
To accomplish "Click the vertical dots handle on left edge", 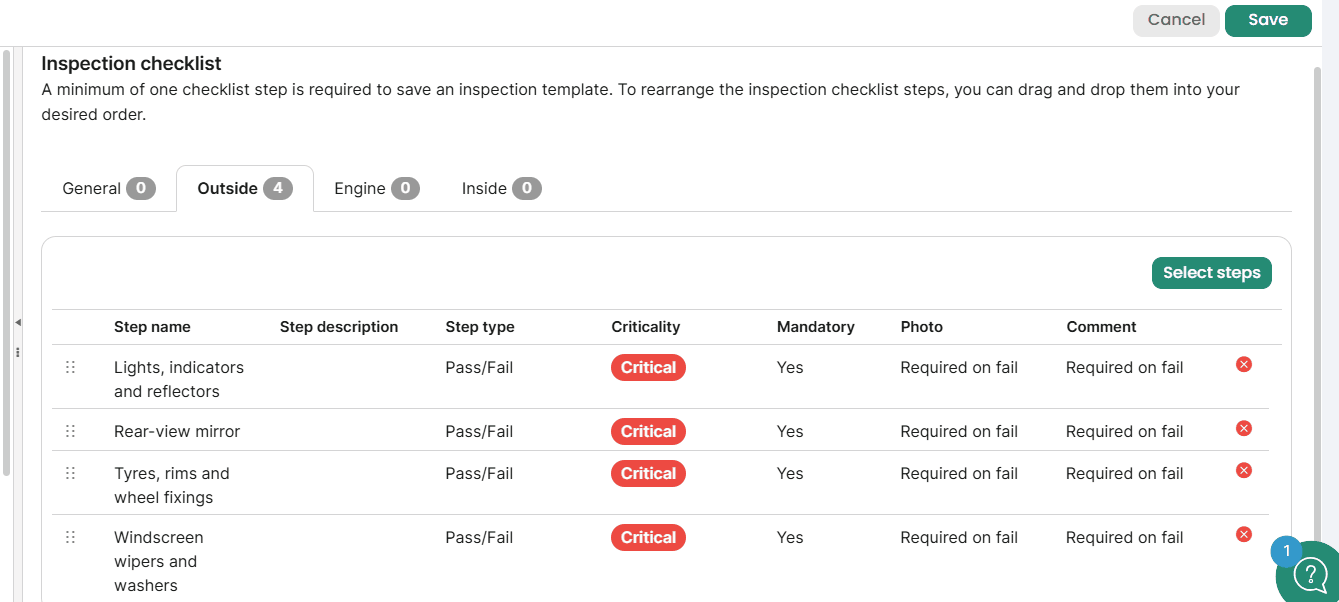I will pos(17,352).
